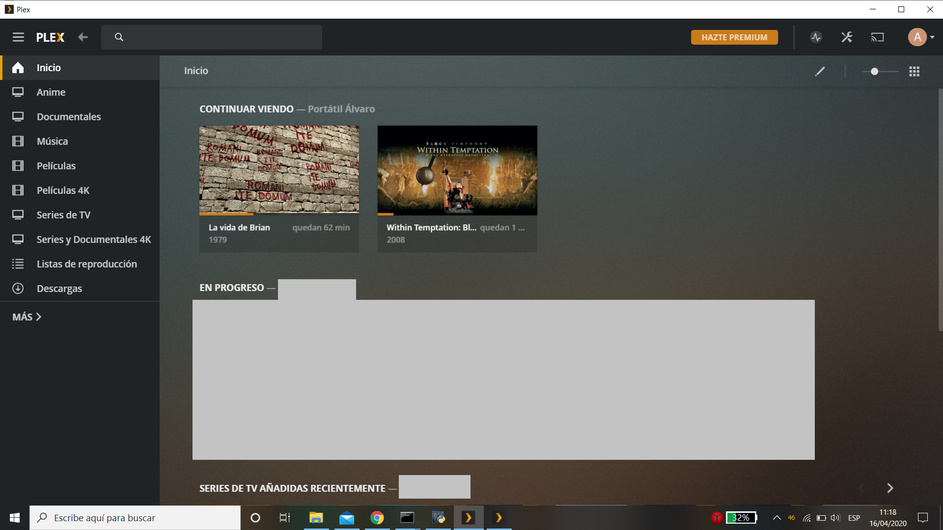943x530 pixels.
Task: Click the search magnifier icon
Action: point(119,37)
